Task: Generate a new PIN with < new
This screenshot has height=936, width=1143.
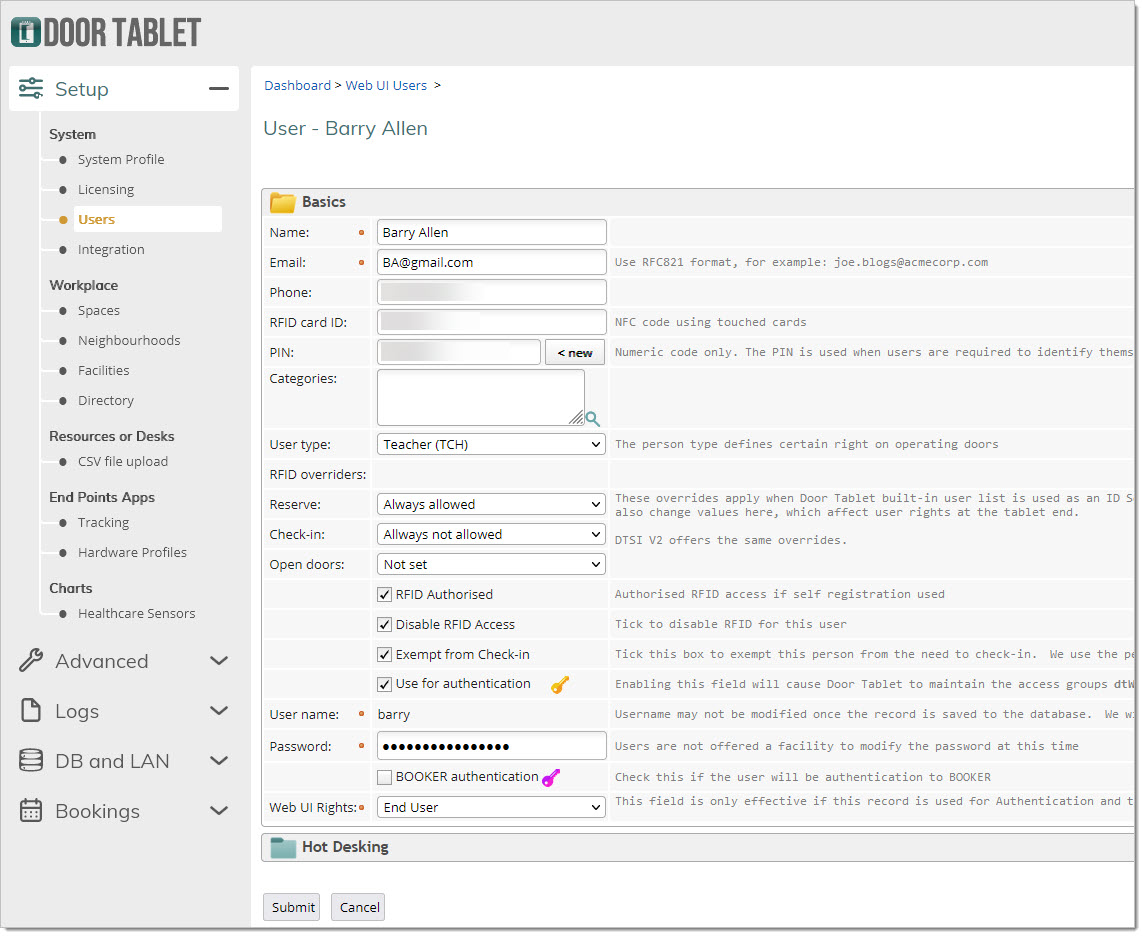Action: pyautogui.click(x=574, y=353)
